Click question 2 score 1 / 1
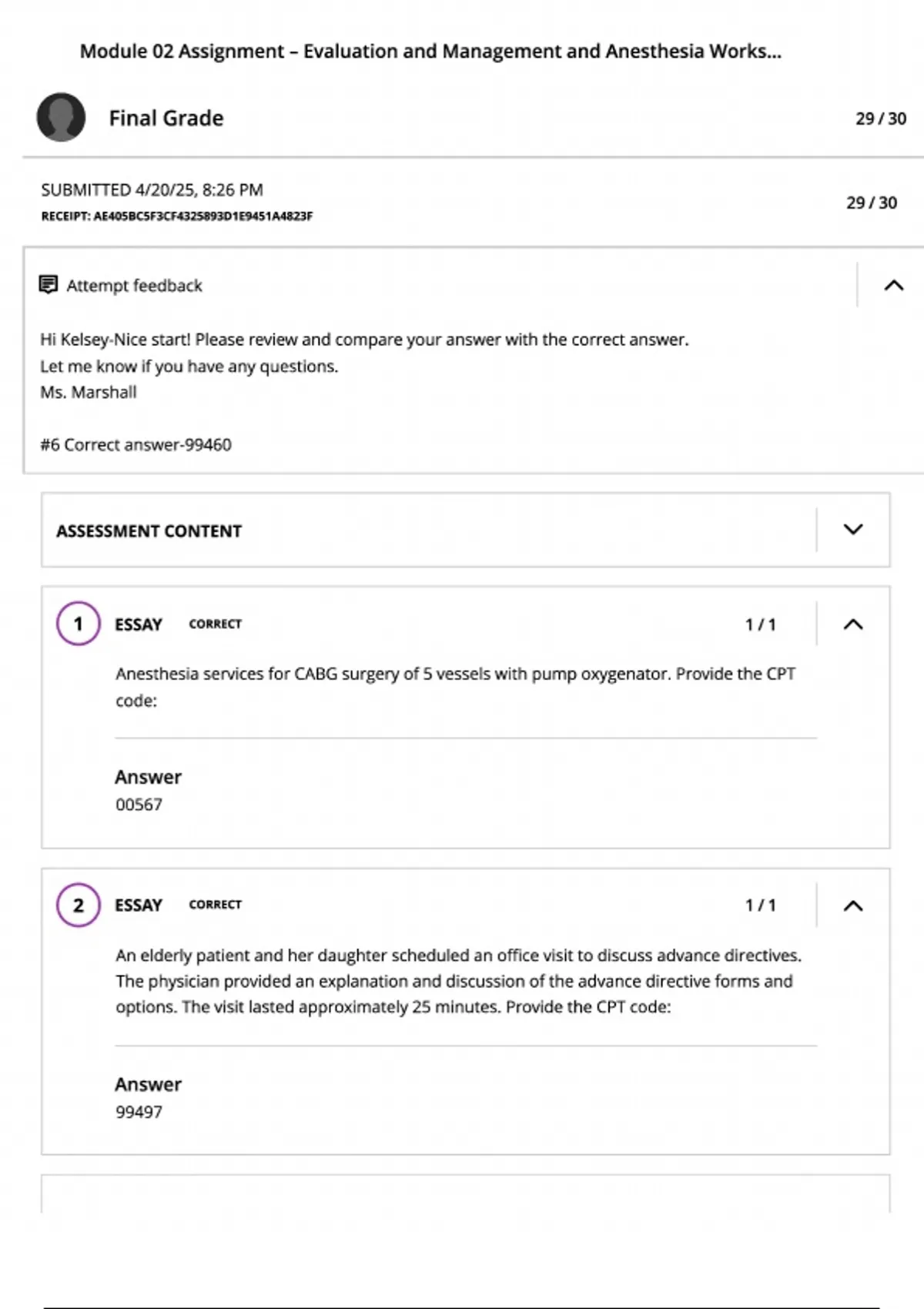Viewport: 924px width, 1309px height. click(760, 906)
